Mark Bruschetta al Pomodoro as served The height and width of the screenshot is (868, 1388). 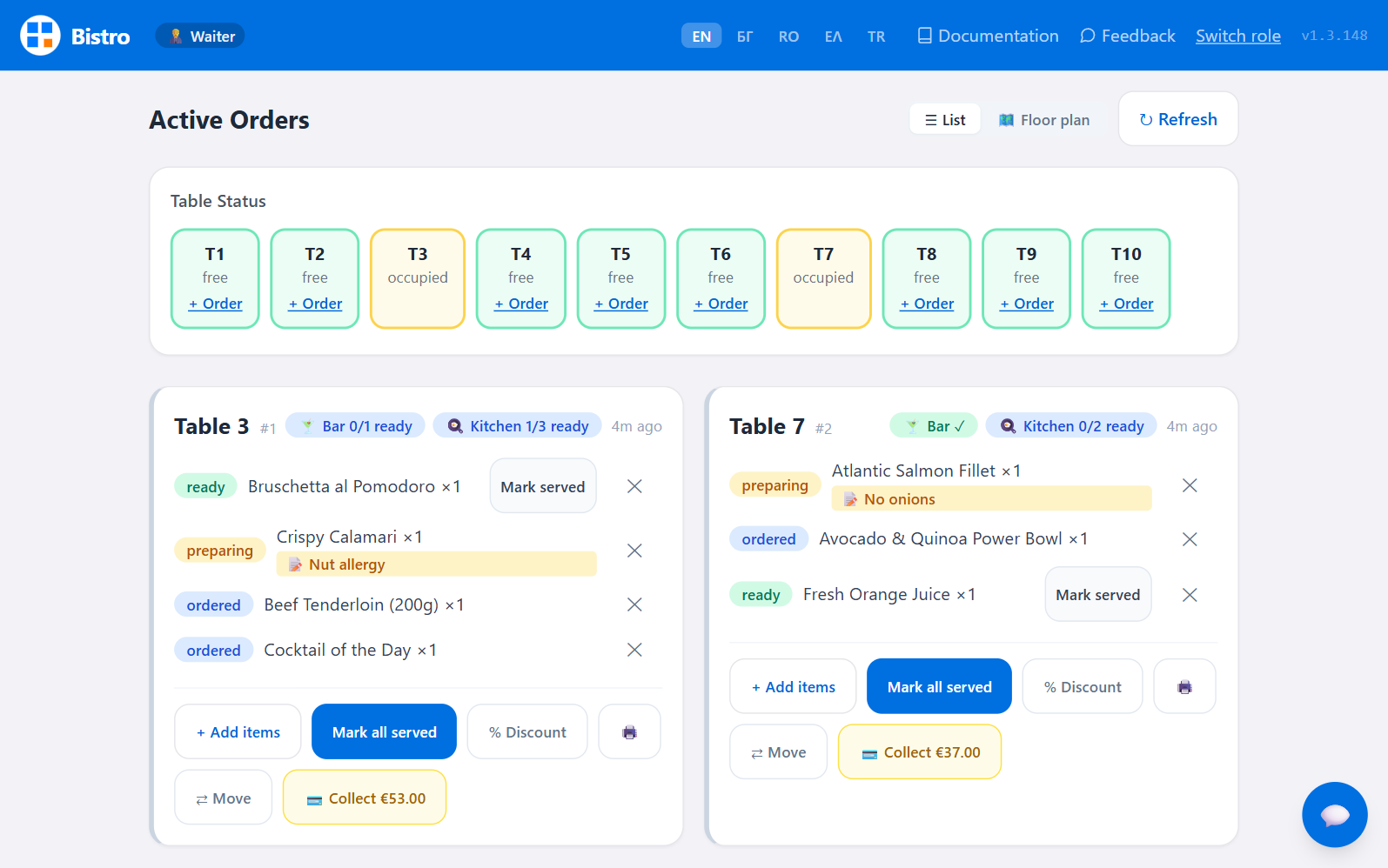(543, 486)
